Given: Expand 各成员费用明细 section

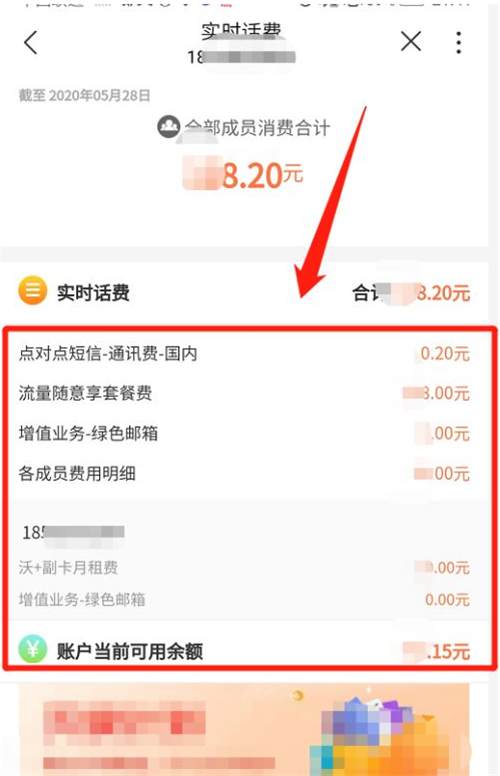Looking at the screenshot, I should [245, 473].
